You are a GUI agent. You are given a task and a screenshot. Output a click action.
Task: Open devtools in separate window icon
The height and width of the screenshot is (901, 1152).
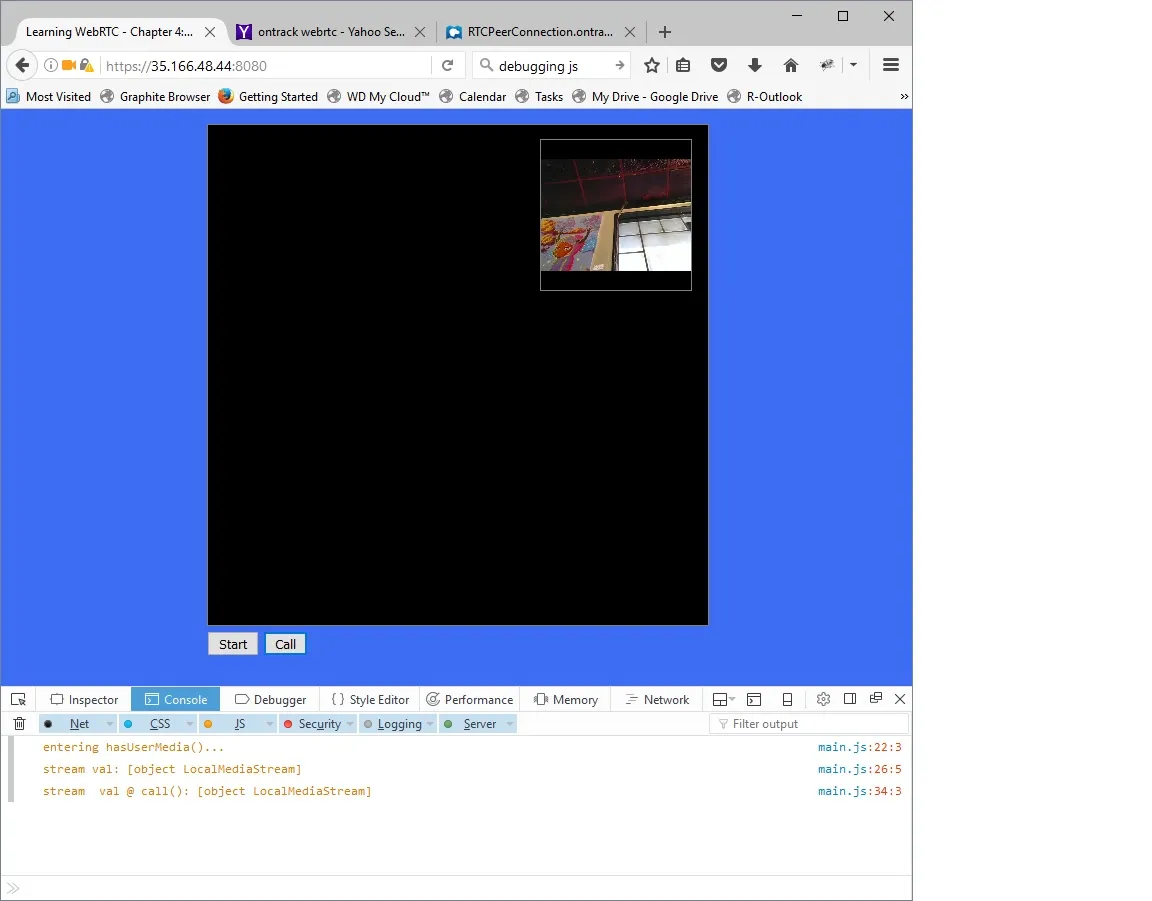point(876,698)
